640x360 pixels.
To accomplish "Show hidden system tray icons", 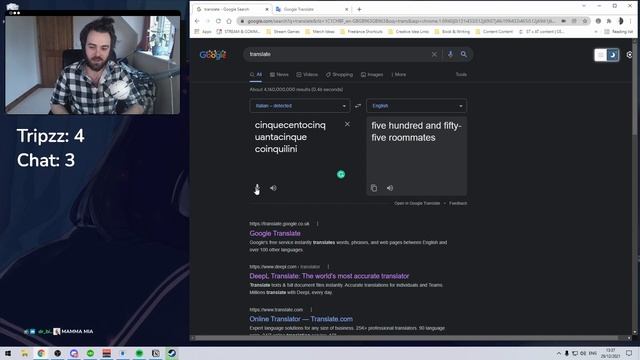I will coord(558,353).
